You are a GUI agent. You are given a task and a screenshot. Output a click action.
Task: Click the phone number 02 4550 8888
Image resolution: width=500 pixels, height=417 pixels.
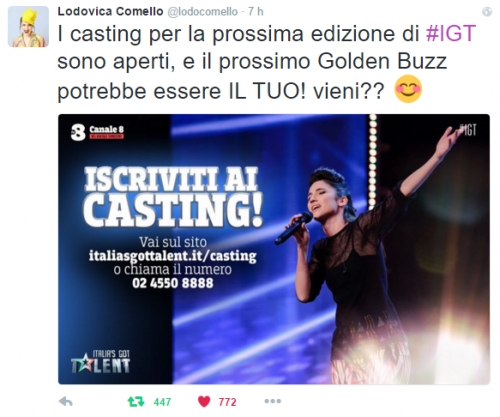coord(173,283)
